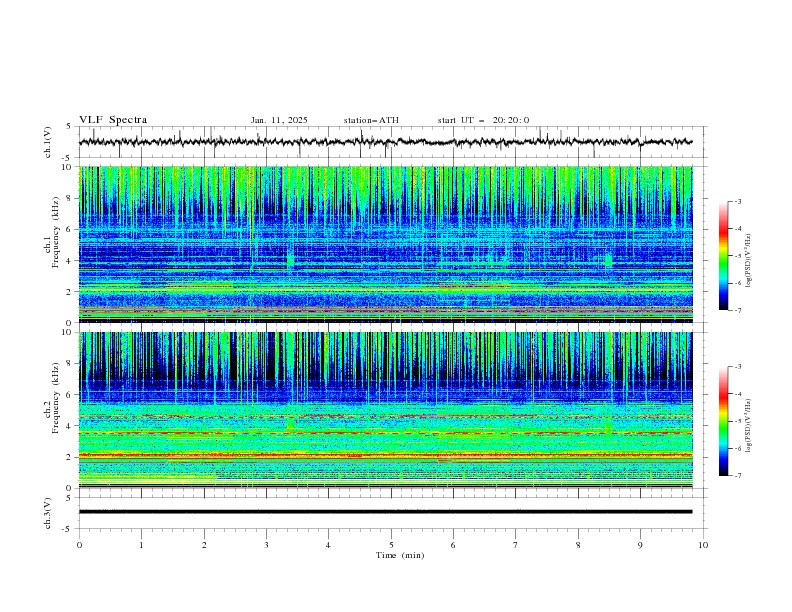
Task: Click the ch.3(V) waveform axis label
Action: [x=48, y=513]
